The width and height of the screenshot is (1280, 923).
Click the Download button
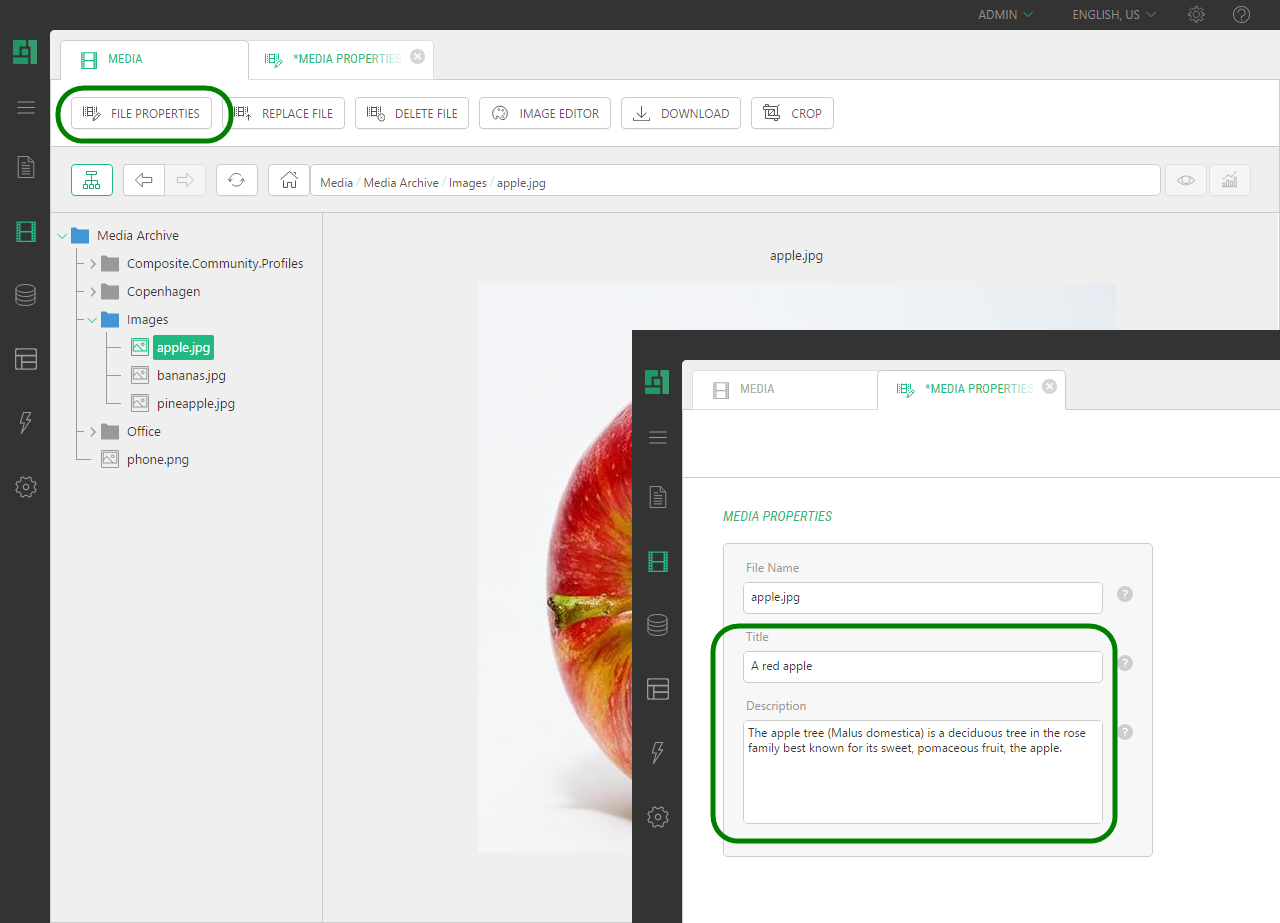tap(681, 114)
